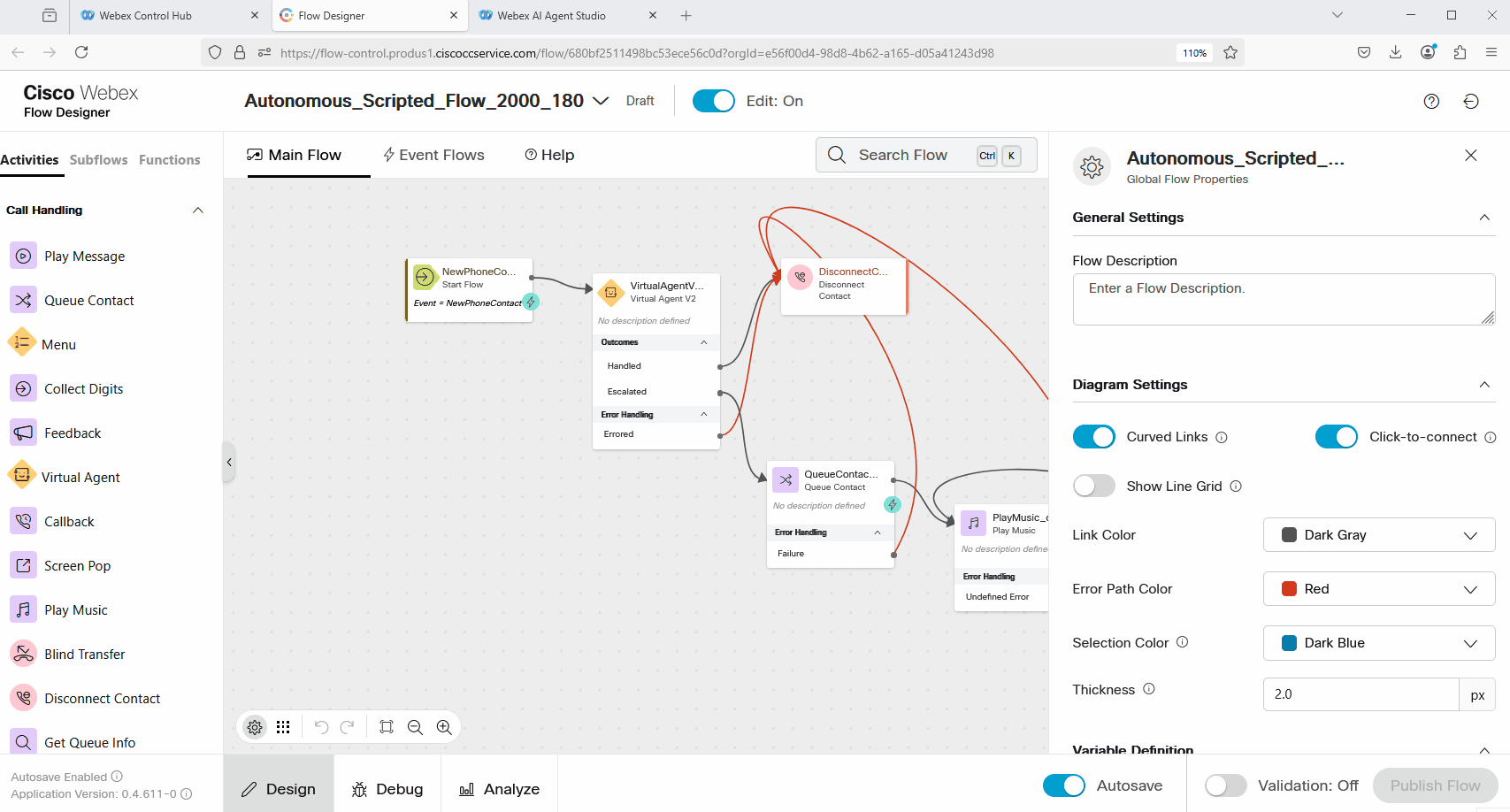Turn on the Validation toggle
Image resolution: width=1510 pixels, height=812 pixels.
tap(1225, 785)
